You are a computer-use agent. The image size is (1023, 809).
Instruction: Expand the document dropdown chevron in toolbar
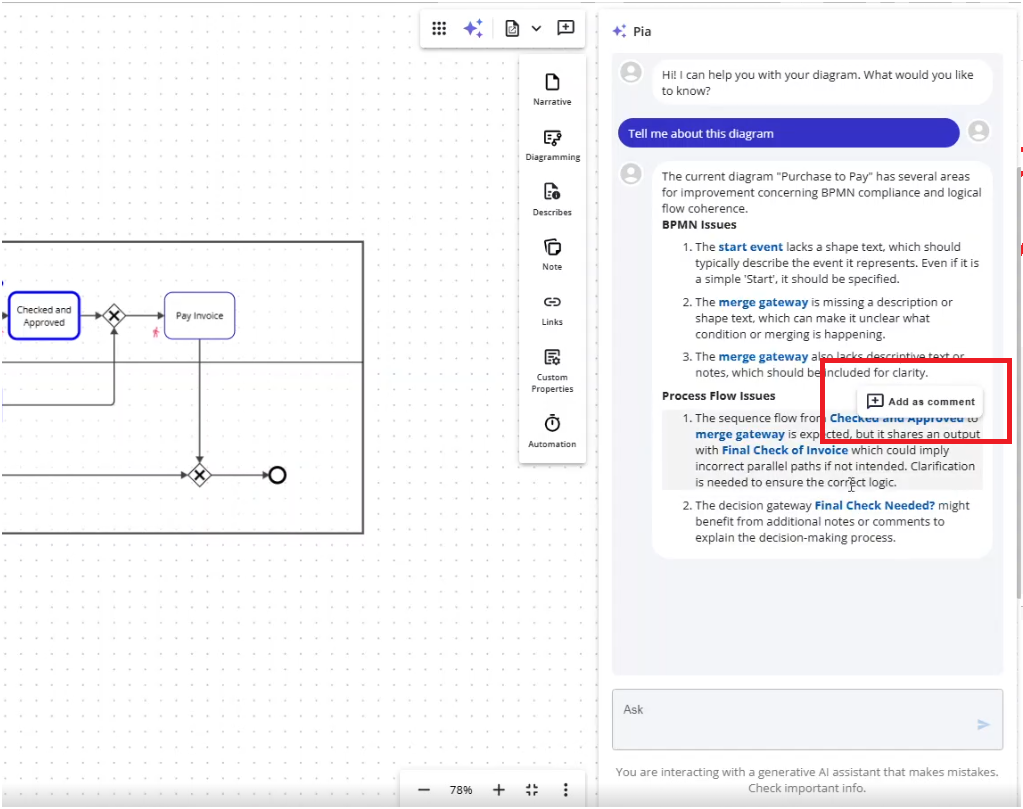coord(536,29)
